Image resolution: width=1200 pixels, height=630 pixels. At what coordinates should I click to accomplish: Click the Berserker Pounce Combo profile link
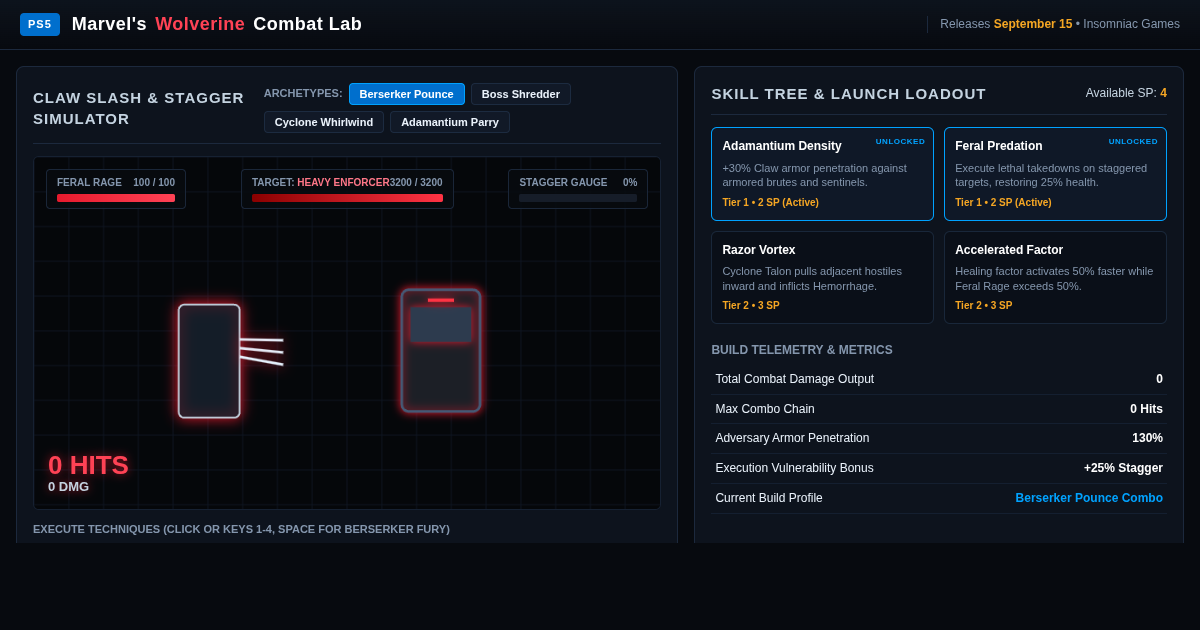(1089, 498)
